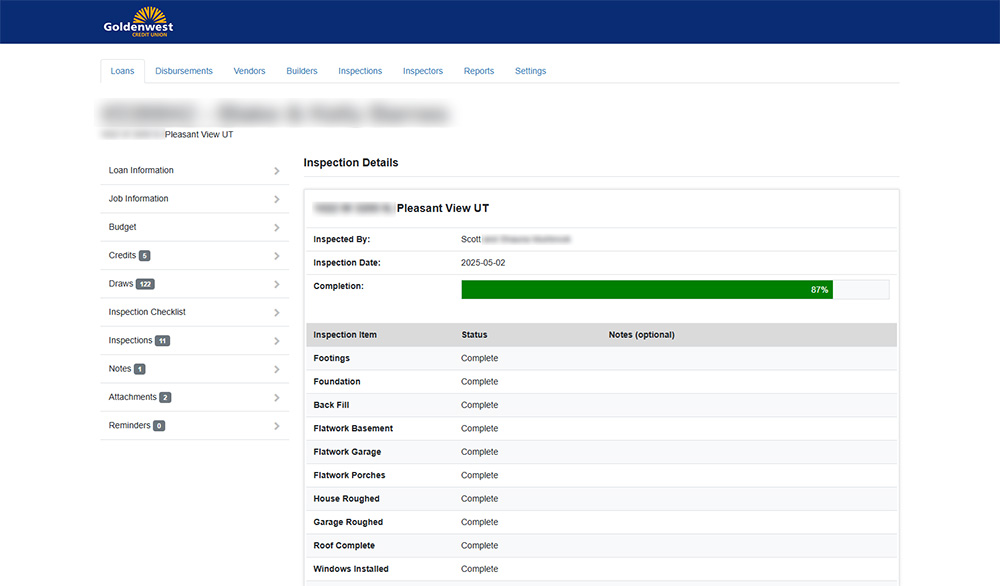
Task: Select the Footings inspection item row
Action: click(601, 358)
